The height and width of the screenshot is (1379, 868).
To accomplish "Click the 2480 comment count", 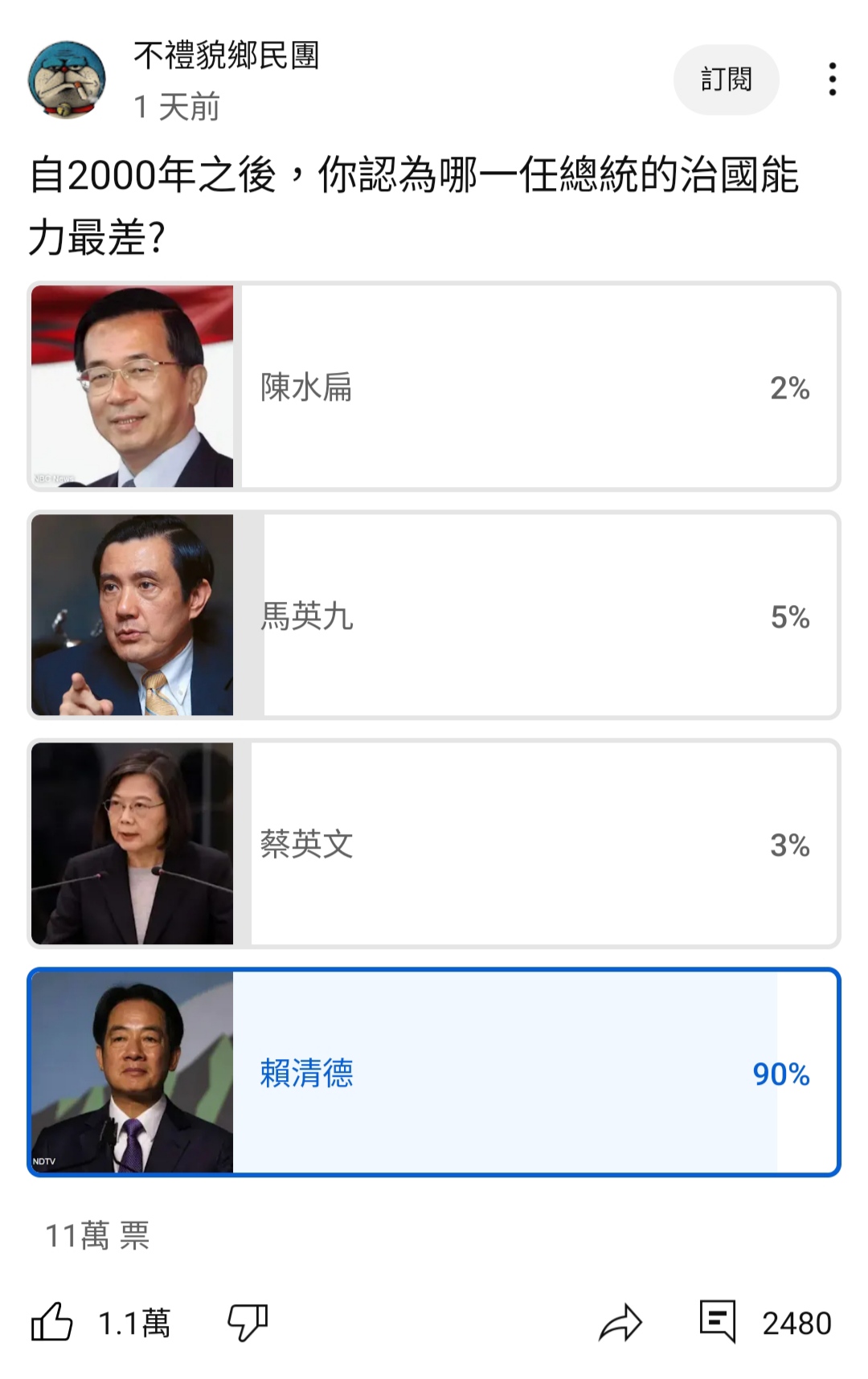I will pos(796,1324).
